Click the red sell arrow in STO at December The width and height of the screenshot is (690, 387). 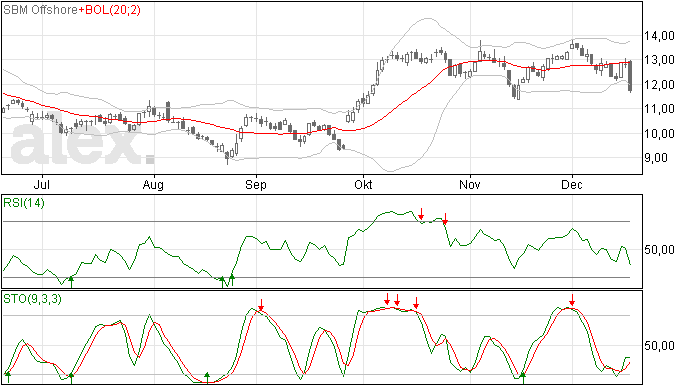point(572,300)
